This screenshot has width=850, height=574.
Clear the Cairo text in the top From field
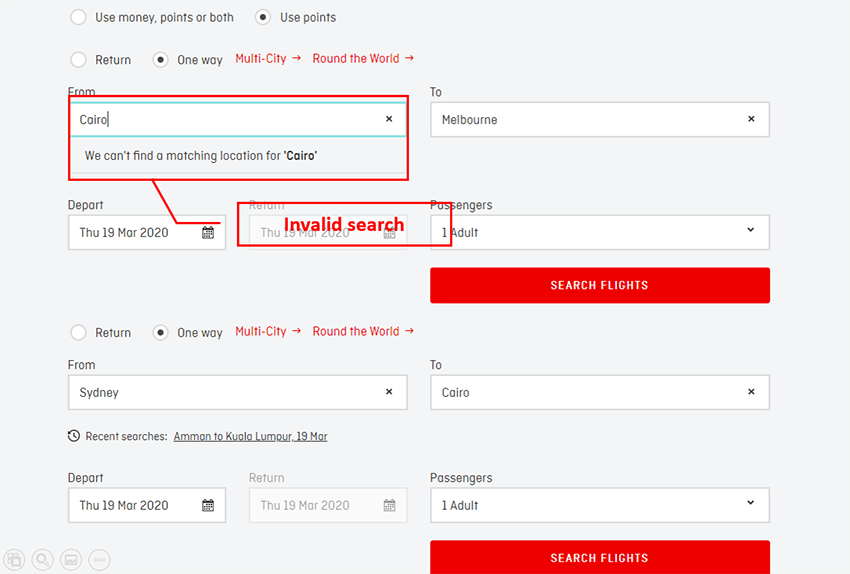point(389,119)
